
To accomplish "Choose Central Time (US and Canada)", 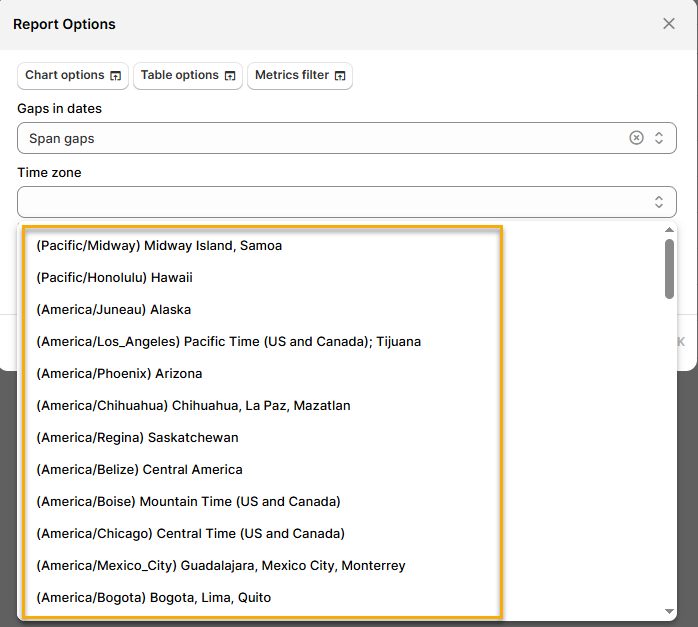I will [x=190, y=533].
